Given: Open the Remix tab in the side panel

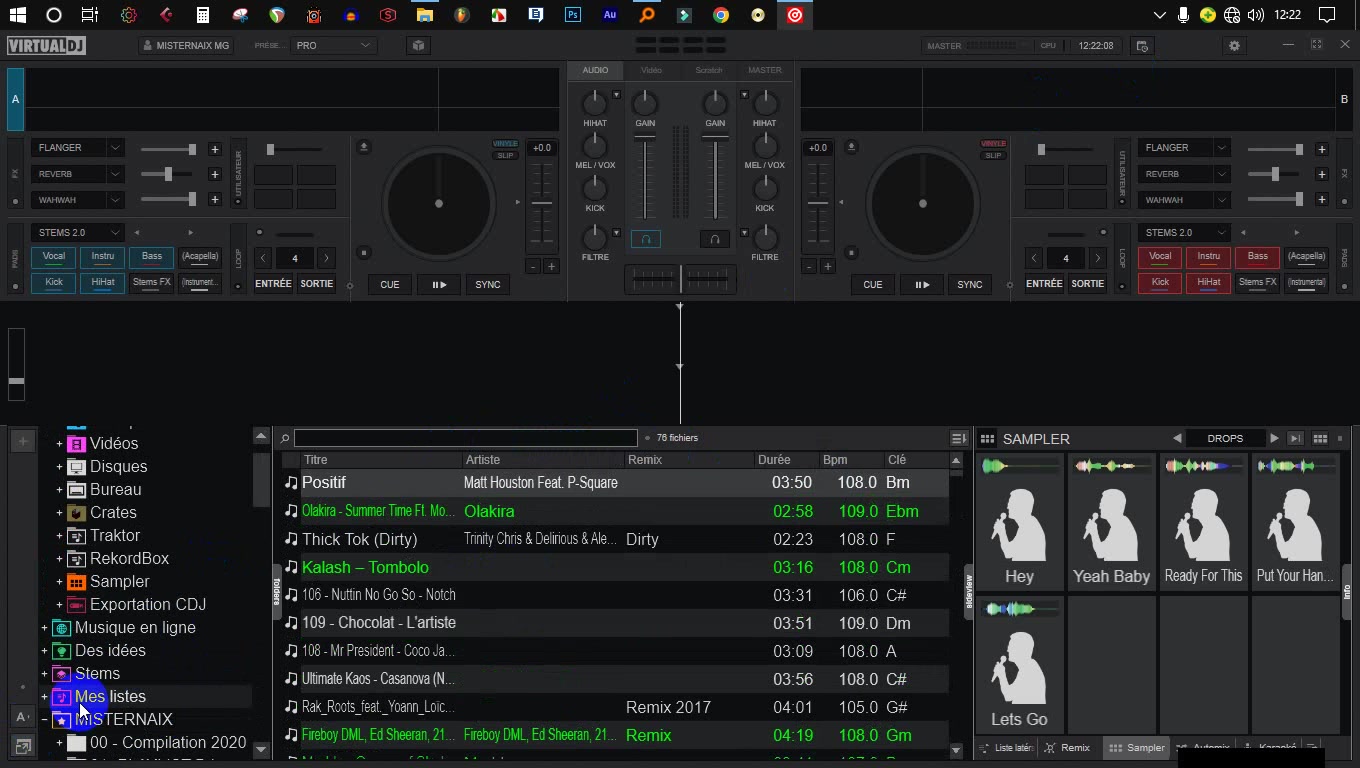Looking at the screenshot, I should click(1067, 748).
